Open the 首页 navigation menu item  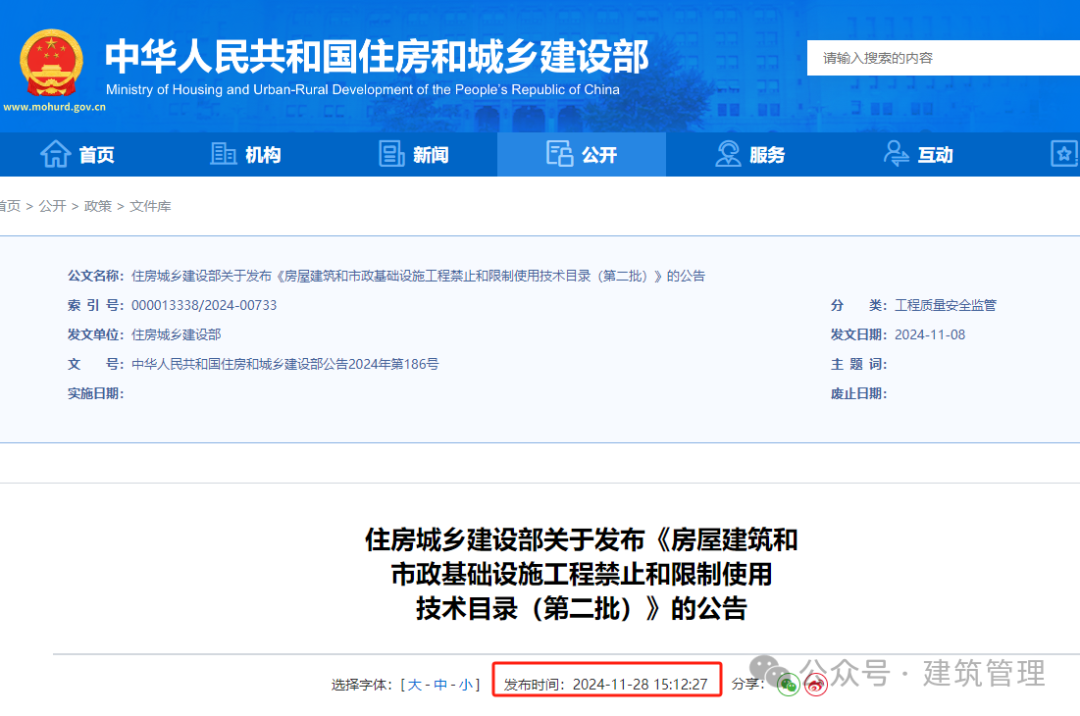(95, 154)
